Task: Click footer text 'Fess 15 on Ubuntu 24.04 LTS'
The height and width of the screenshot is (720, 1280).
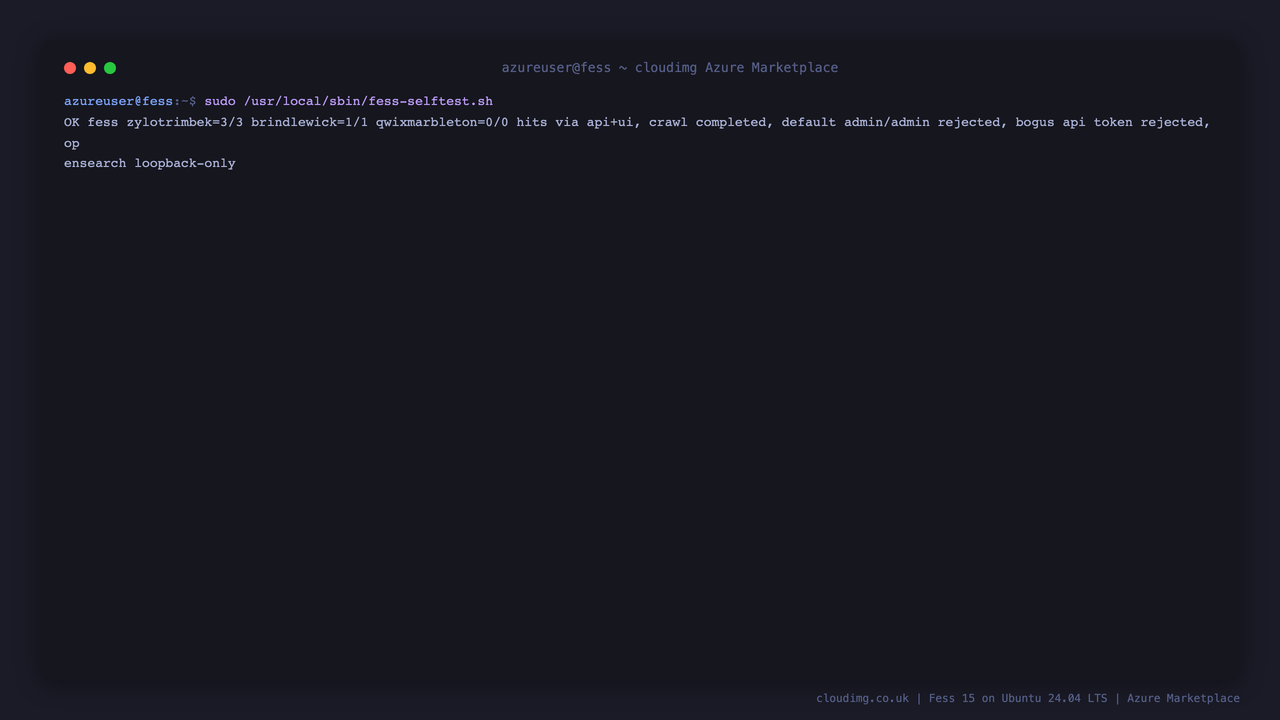Action: 1018,698
